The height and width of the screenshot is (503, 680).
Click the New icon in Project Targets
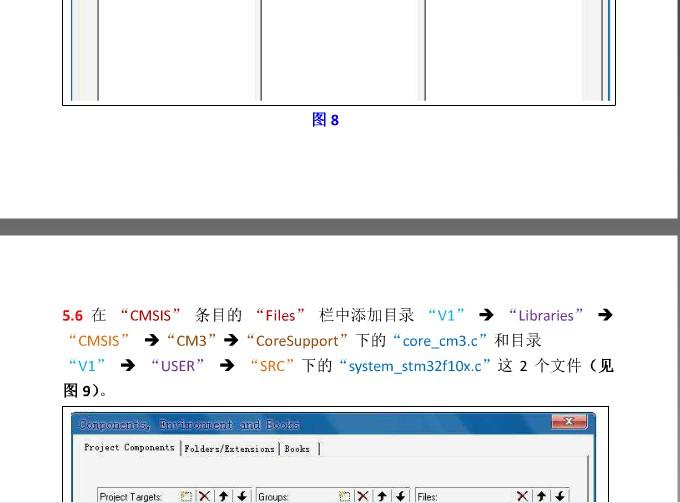tap(186, 496)
